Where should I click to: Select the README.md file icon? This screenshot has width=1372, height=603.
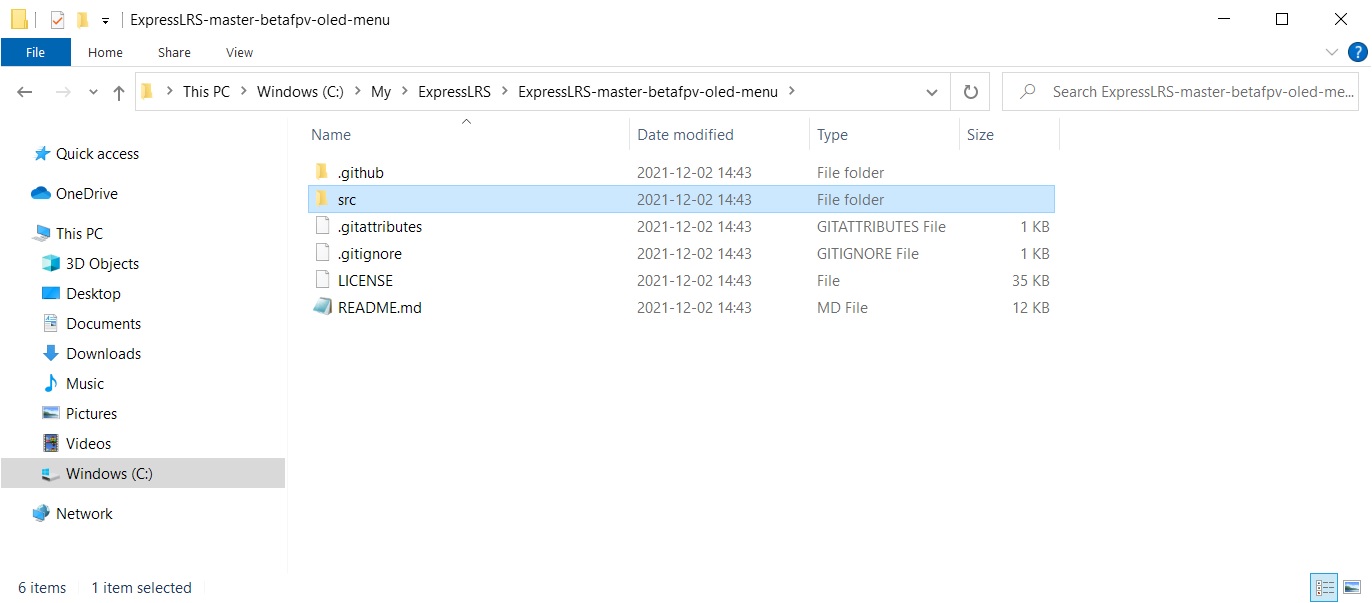(x=322, y=307)
